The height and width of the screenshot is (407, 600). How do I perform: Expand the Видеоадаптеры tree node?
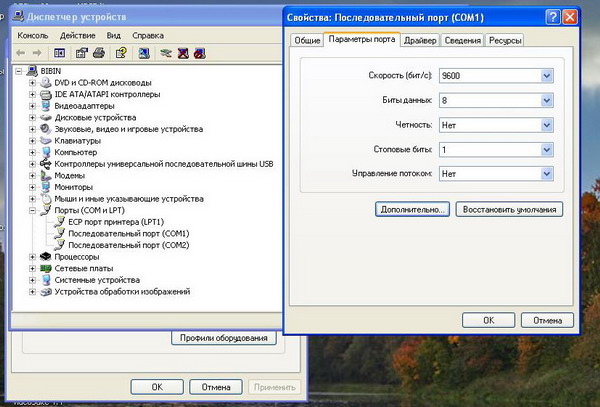coord(33,105)
